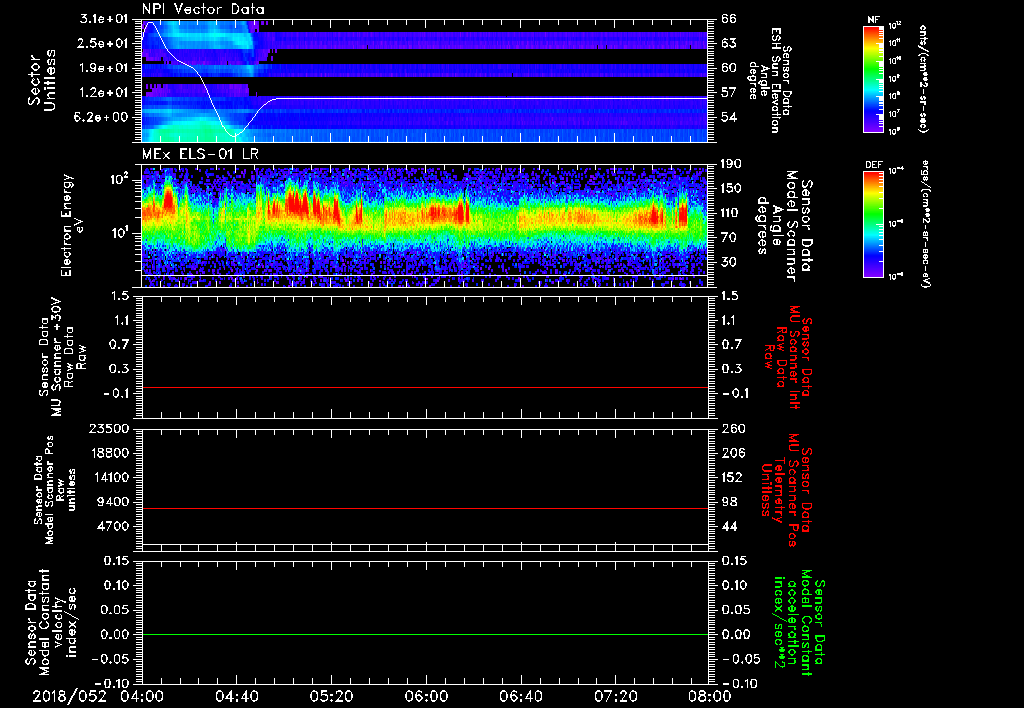Click the 110 scanner angle tick label
The height and width of the screenshot is (708, 1024).
(731, 213)
